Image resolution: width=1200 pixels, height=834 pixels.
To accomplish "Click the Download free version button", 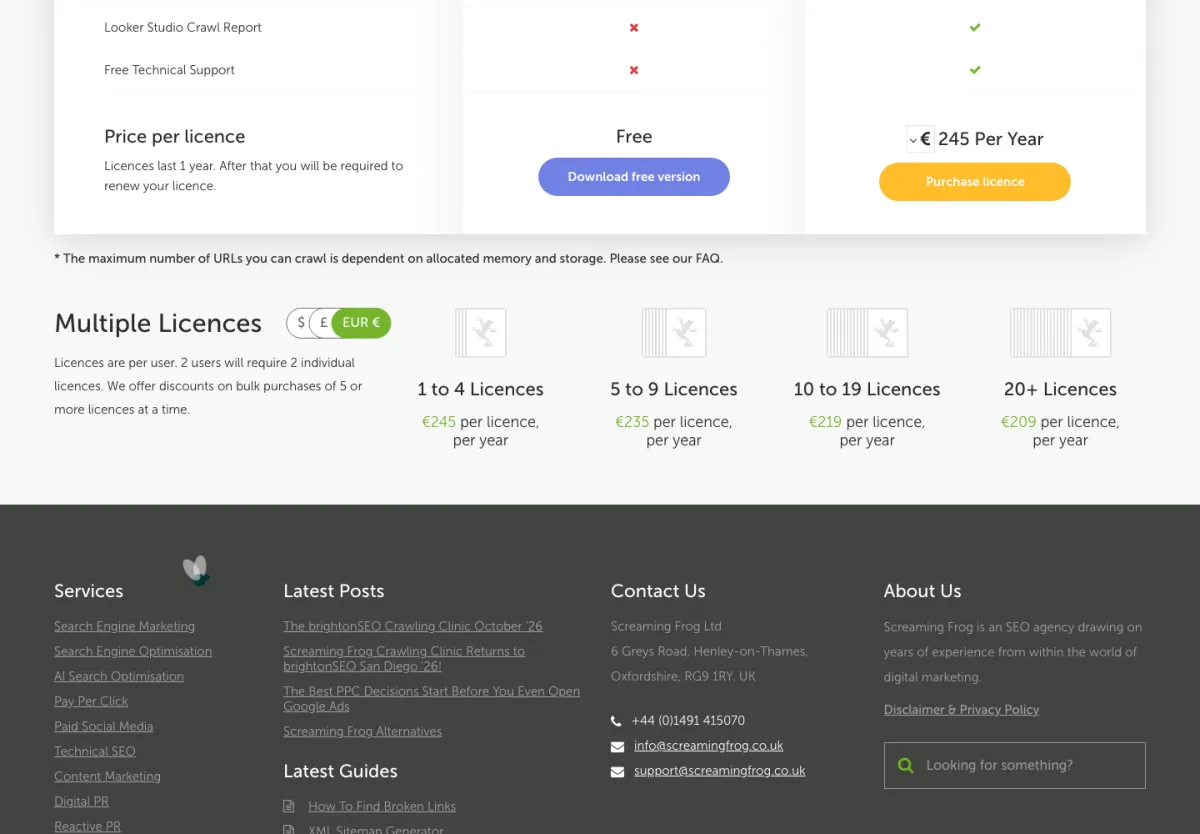I will pos(634,177).
